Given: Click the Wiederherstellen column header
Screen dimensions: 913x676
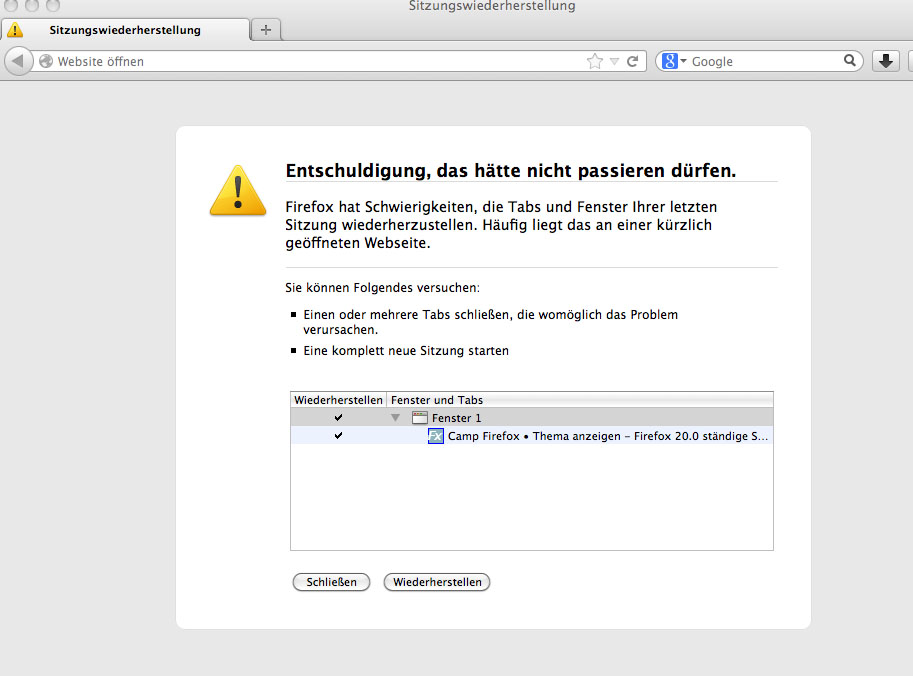Looking at the screenshot, I should pyautogui.click(x=338, y=400).
